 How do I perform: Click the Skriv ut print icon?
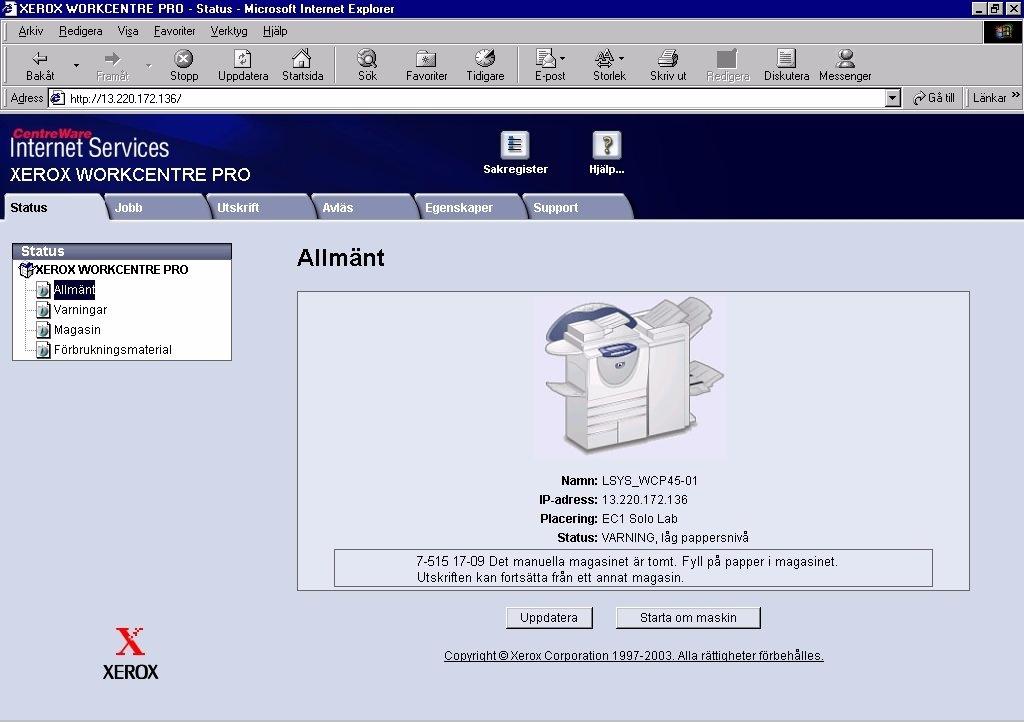(667, 59)
